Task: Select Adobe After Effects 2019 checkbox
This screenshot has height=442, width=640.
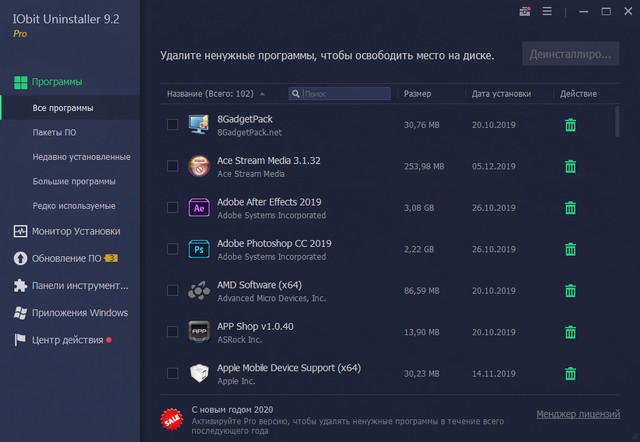Action: pyautogui.click(x=172, y=207)
